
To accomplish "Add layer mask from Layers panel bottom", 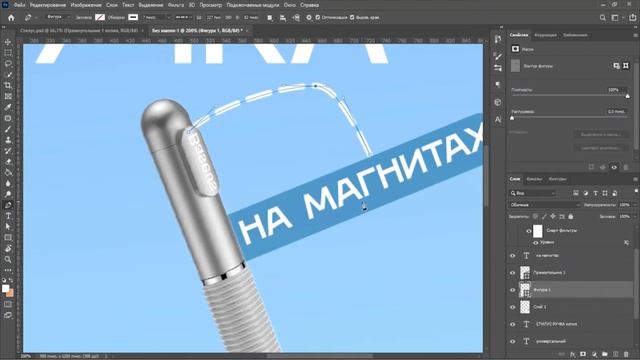I will 583,354.
